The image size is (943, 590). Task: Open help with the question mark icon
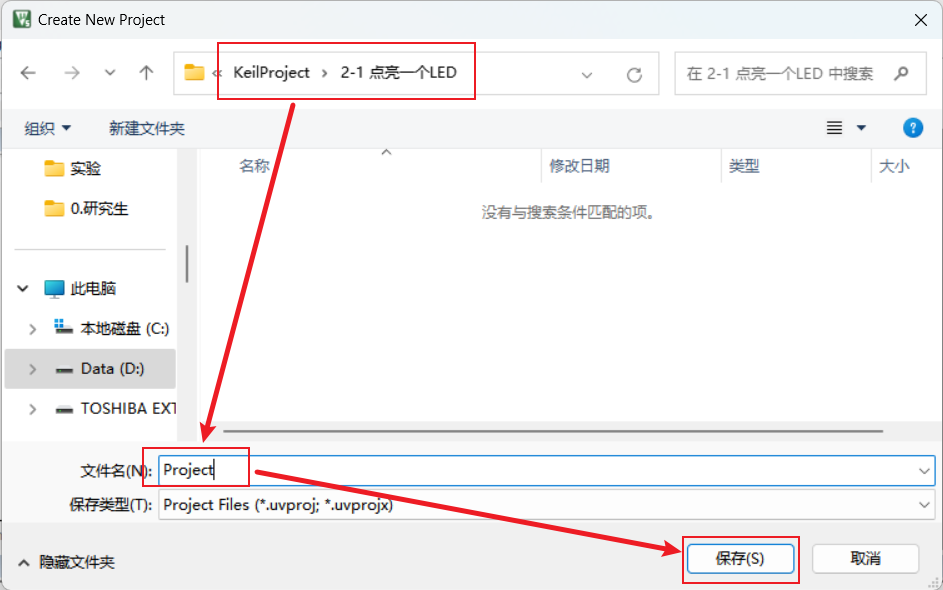(912, 128)
